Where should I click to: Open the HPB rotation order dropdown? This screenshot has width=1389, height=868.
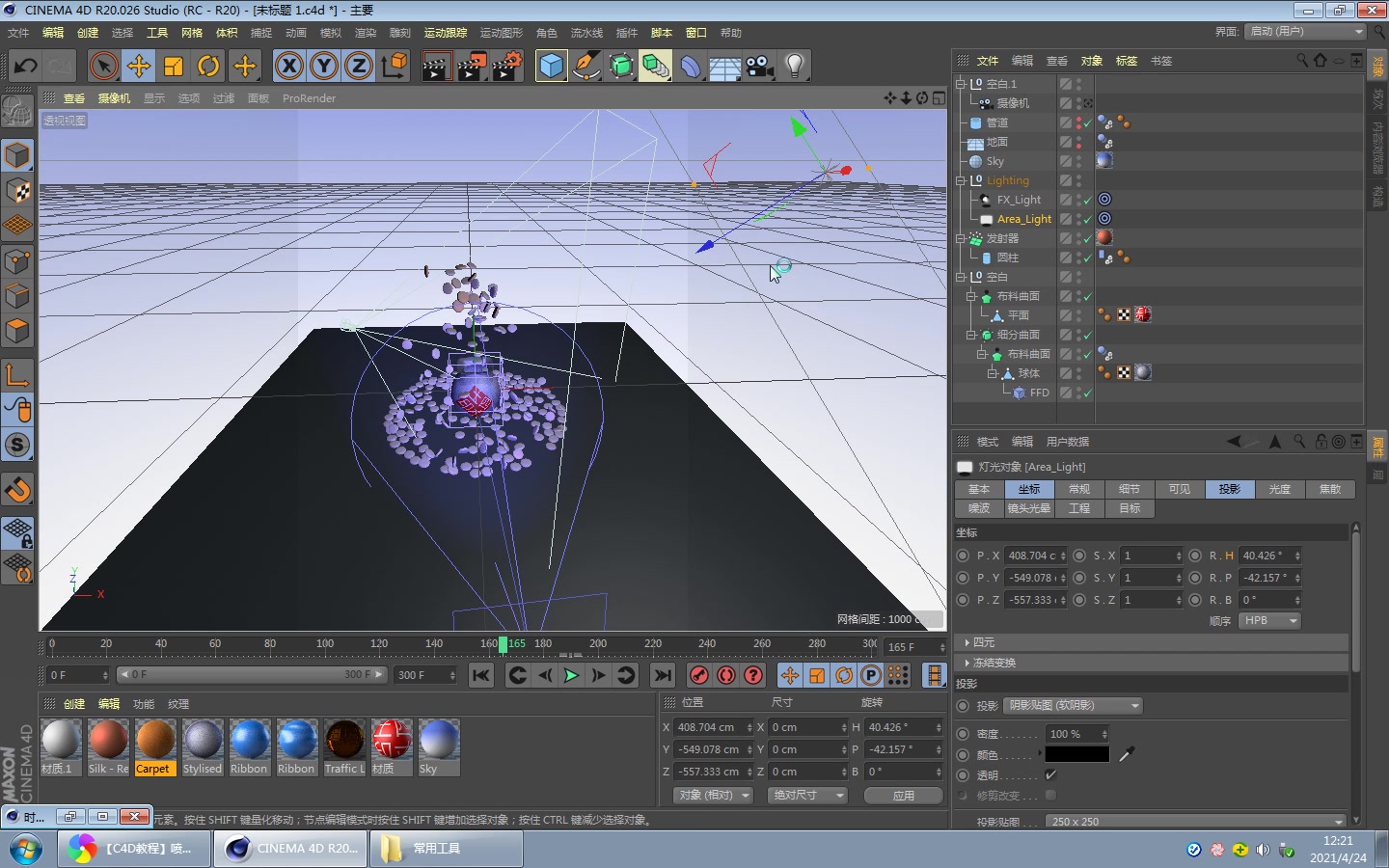(1269, 620)
